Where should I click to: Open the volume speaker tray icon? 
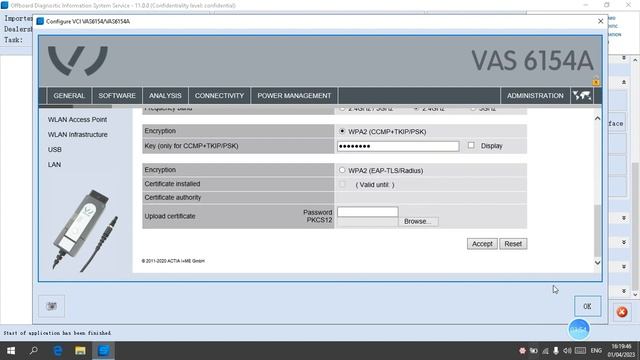567,351
